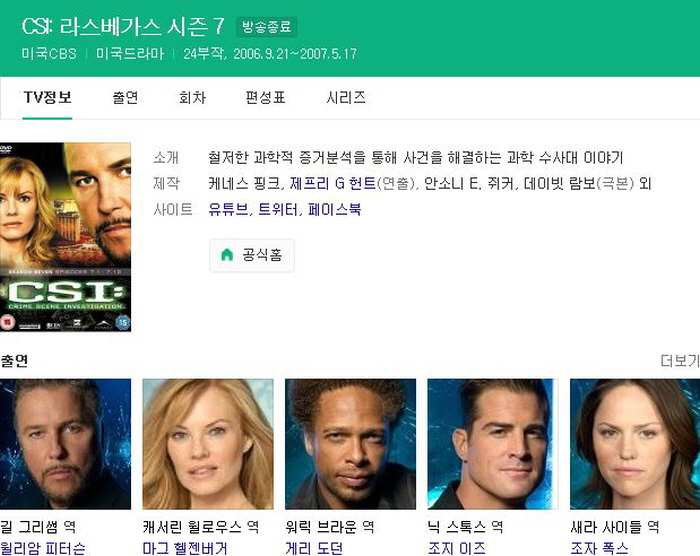Viewport: 700px width, 556px height.
Task: Go to the 시리즈 tab
Action: [346, 97]
